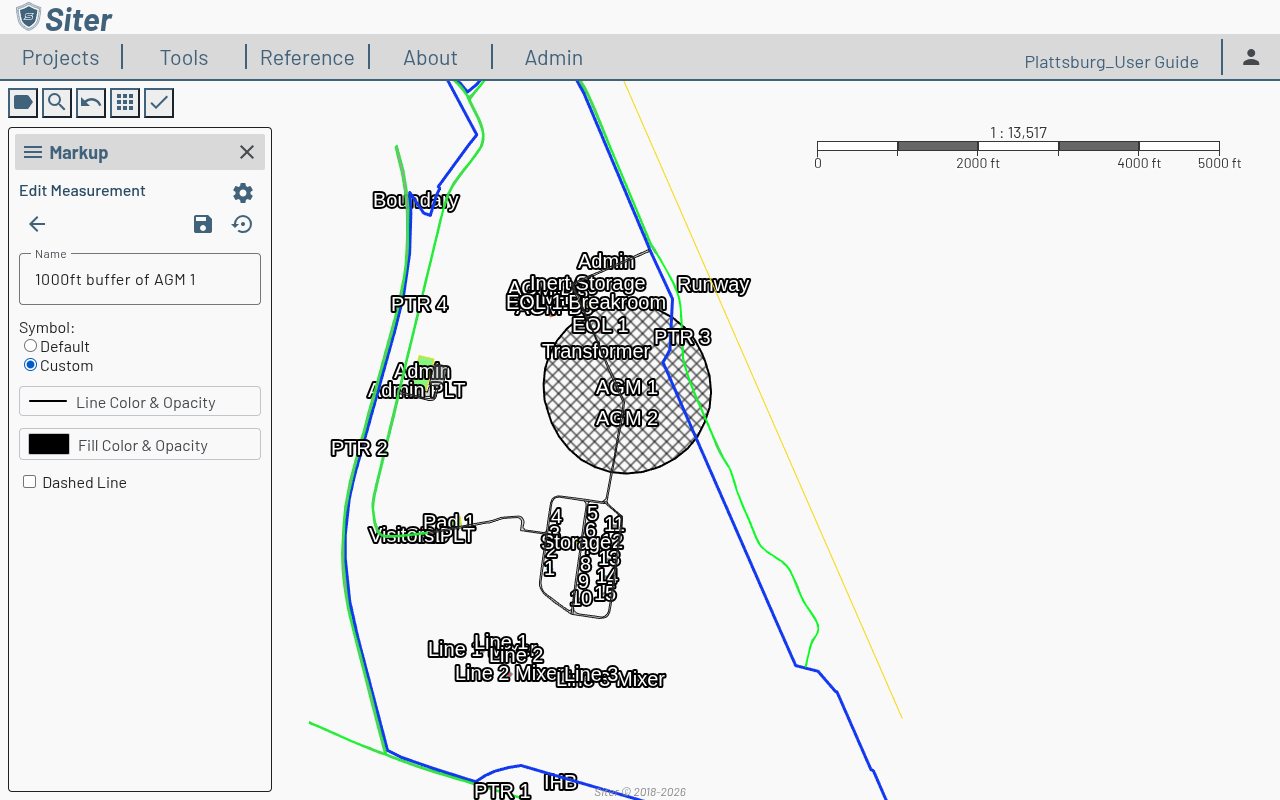Open the magnifier search tool
This screenshot has height=800, width=1280.
tap(57, 102)
